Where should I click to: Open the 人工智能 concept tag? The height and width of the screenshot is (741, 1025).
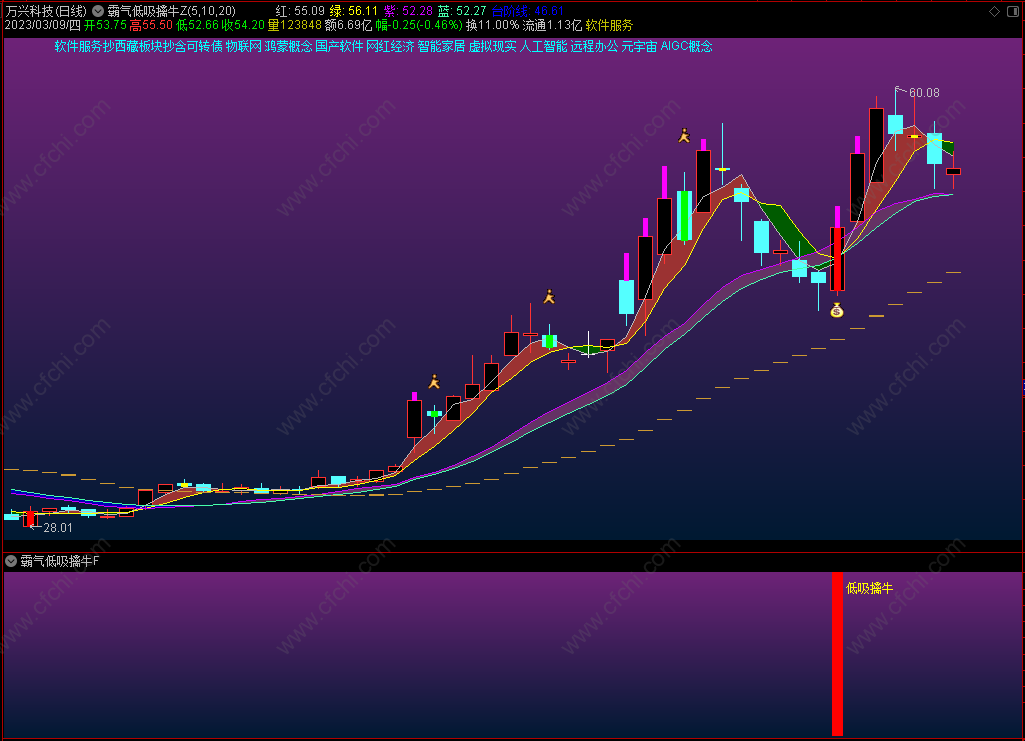543,46
